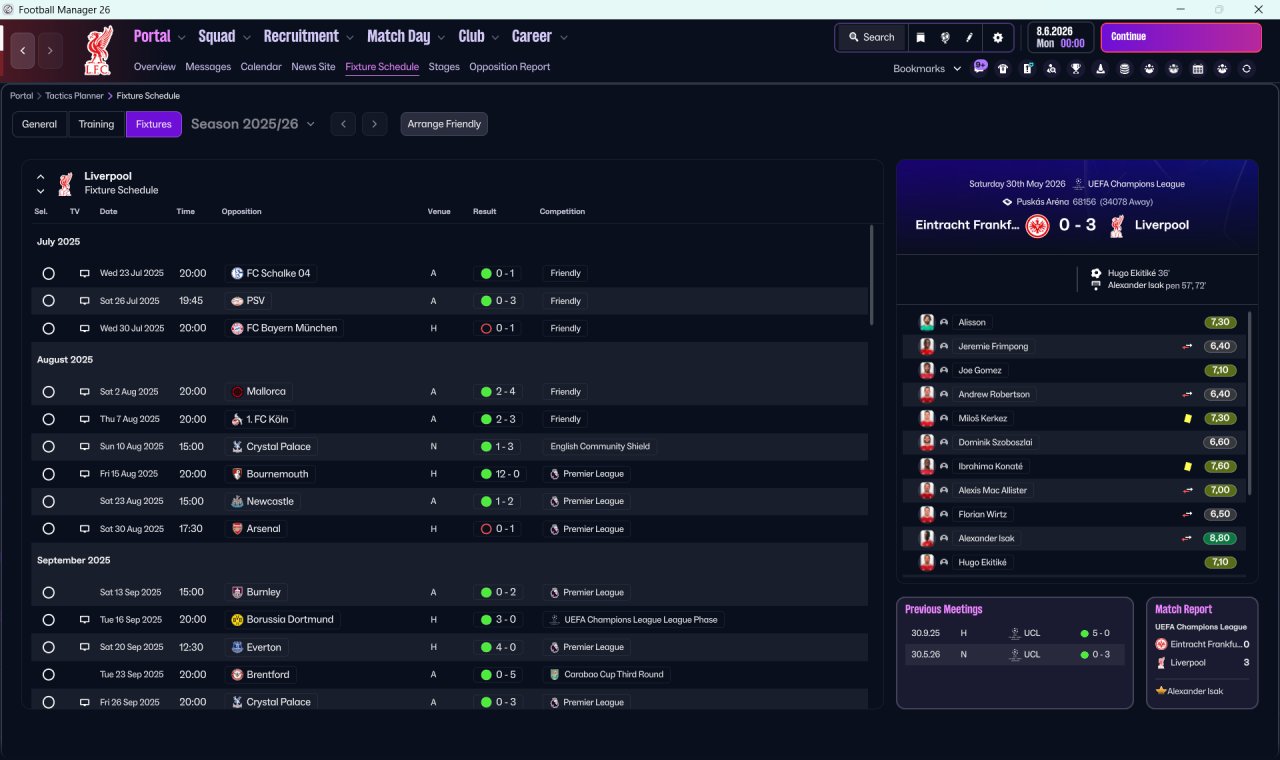Expand the Club menu dropdown arrow

(495, 38)
